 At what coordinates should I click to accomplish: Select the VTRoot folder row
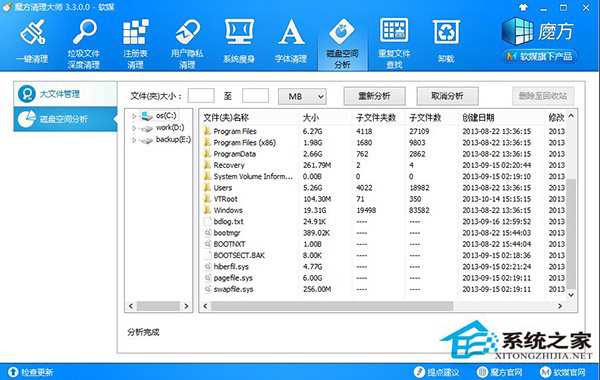click(x=383, y=199)
